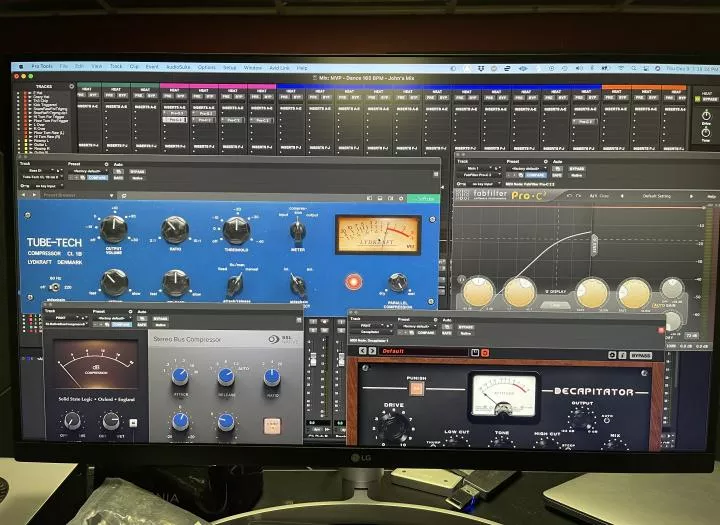Click the SSL Bus Compressor Release knob
Viewport: 720px width, 525px height.
click(225, 377)
